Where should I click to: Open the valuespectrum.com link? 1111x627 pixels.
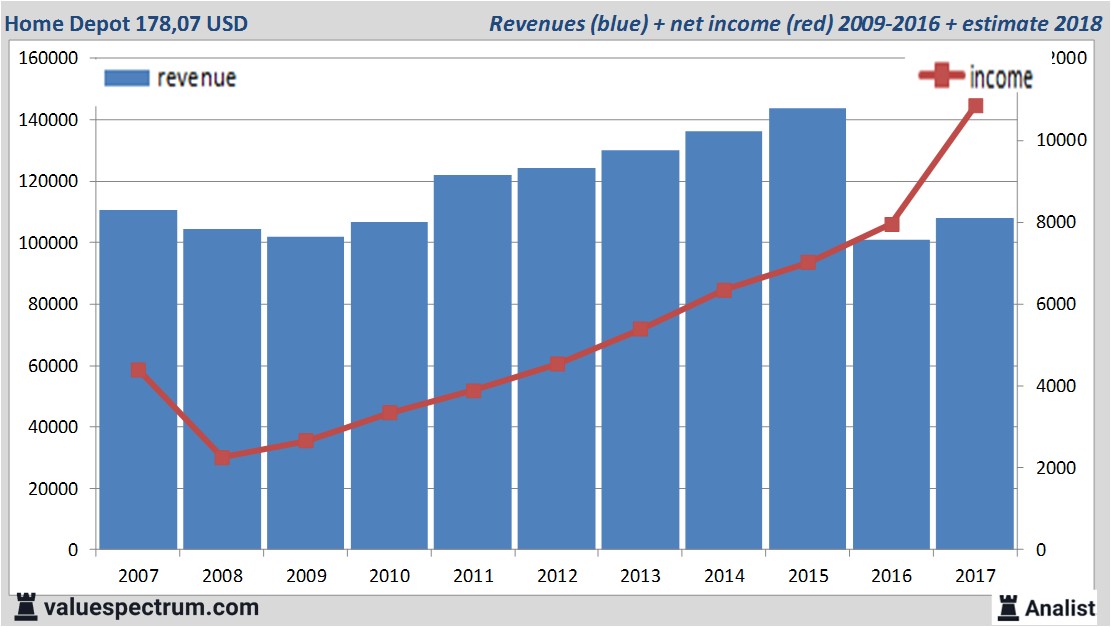pyautogui.click(x=152, y=608)
